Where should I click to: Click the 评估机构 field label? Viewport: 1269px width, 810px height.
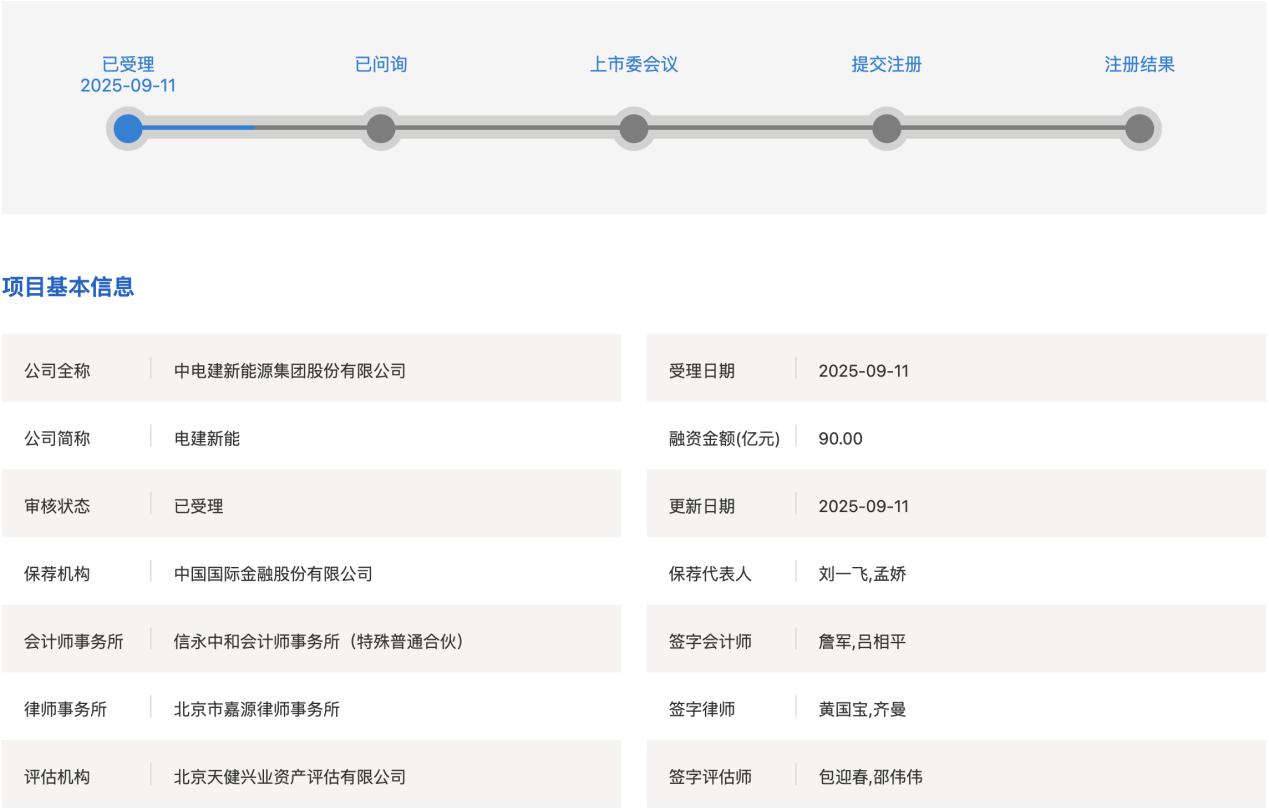click(57, 776)
